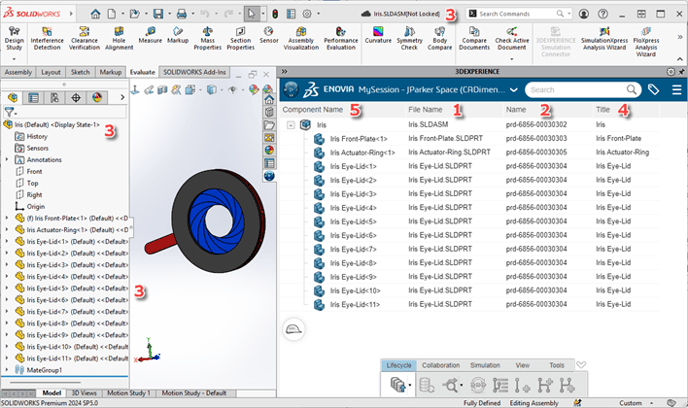The image size is (688, 408).
Task: Open the Simulation tab in ENOVIA toolbar
Action: [x=485, y=365]
